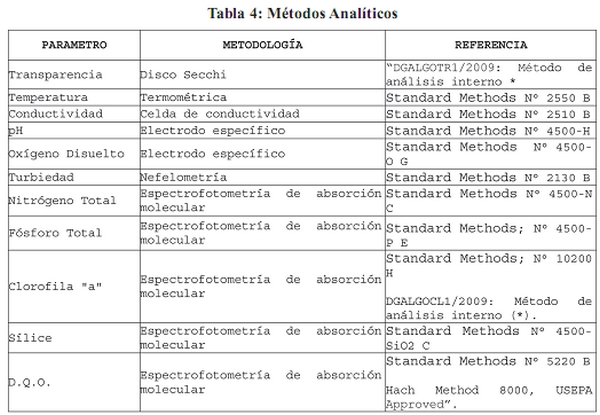Click the table title 'Tabla 4: Métodos Analíticos'
Viewport: 600px width, 415px height.
[301, 14]
